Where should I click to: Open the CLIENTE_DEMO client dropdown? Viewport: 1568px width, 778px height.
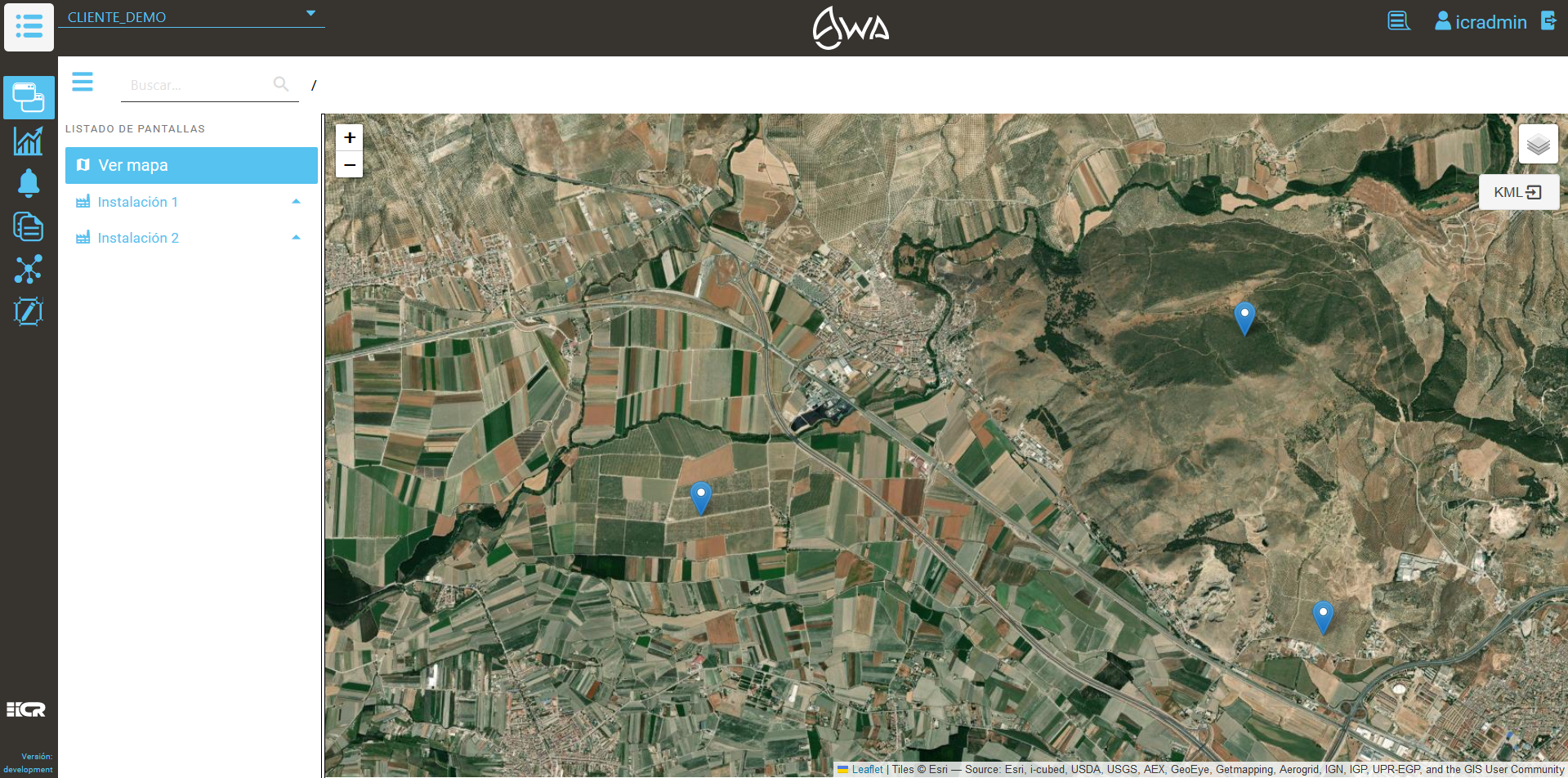pos(191,16)
